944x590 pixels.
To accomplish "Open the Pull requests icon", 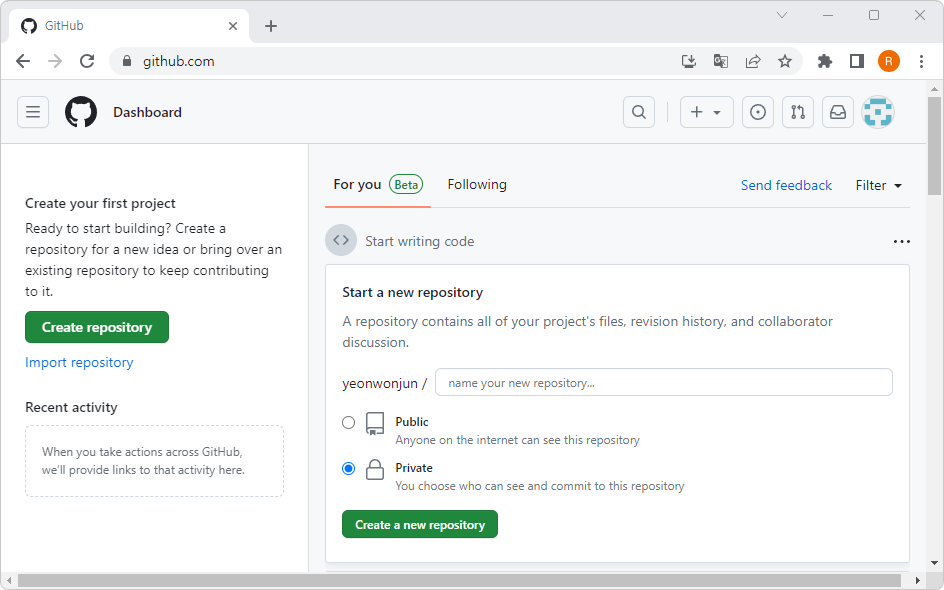I will (798, 112).
